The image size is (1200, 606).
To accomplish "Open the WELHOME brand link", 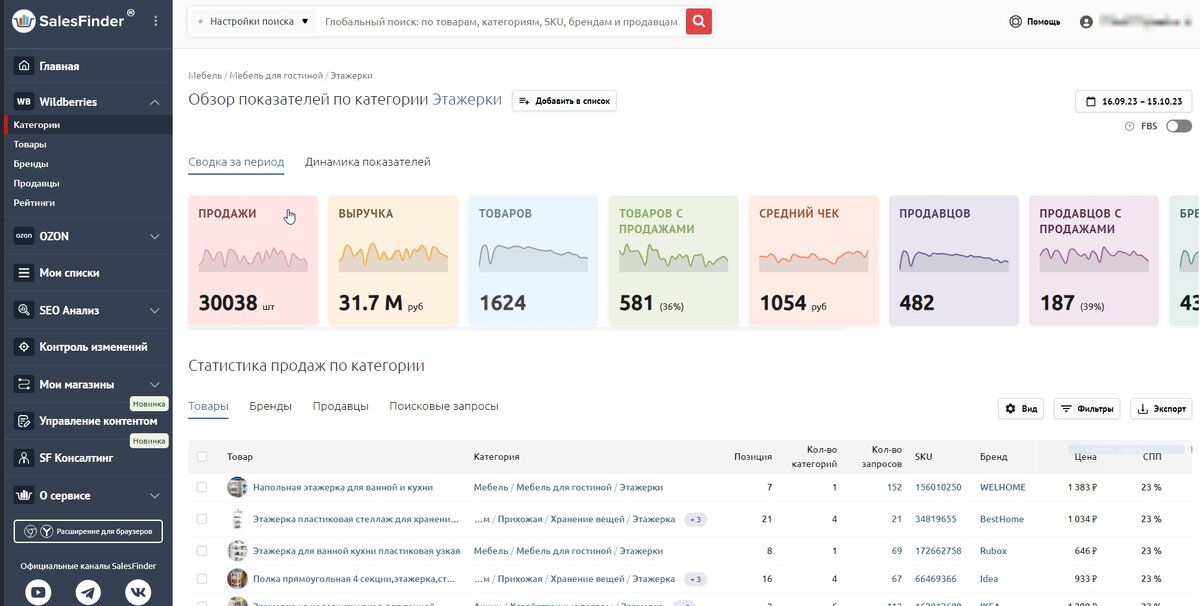I will [x=1002, y=487].
